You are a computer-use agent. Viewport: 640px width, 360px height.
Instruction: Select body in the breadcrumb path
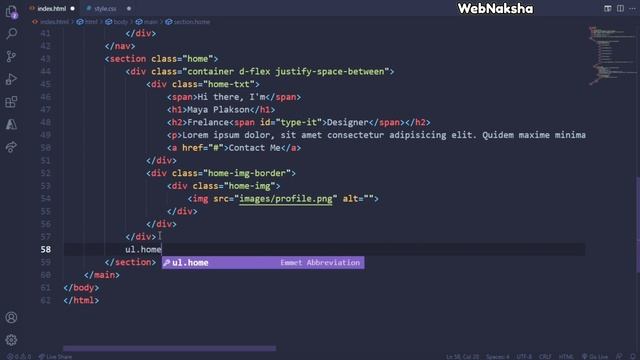120,22
